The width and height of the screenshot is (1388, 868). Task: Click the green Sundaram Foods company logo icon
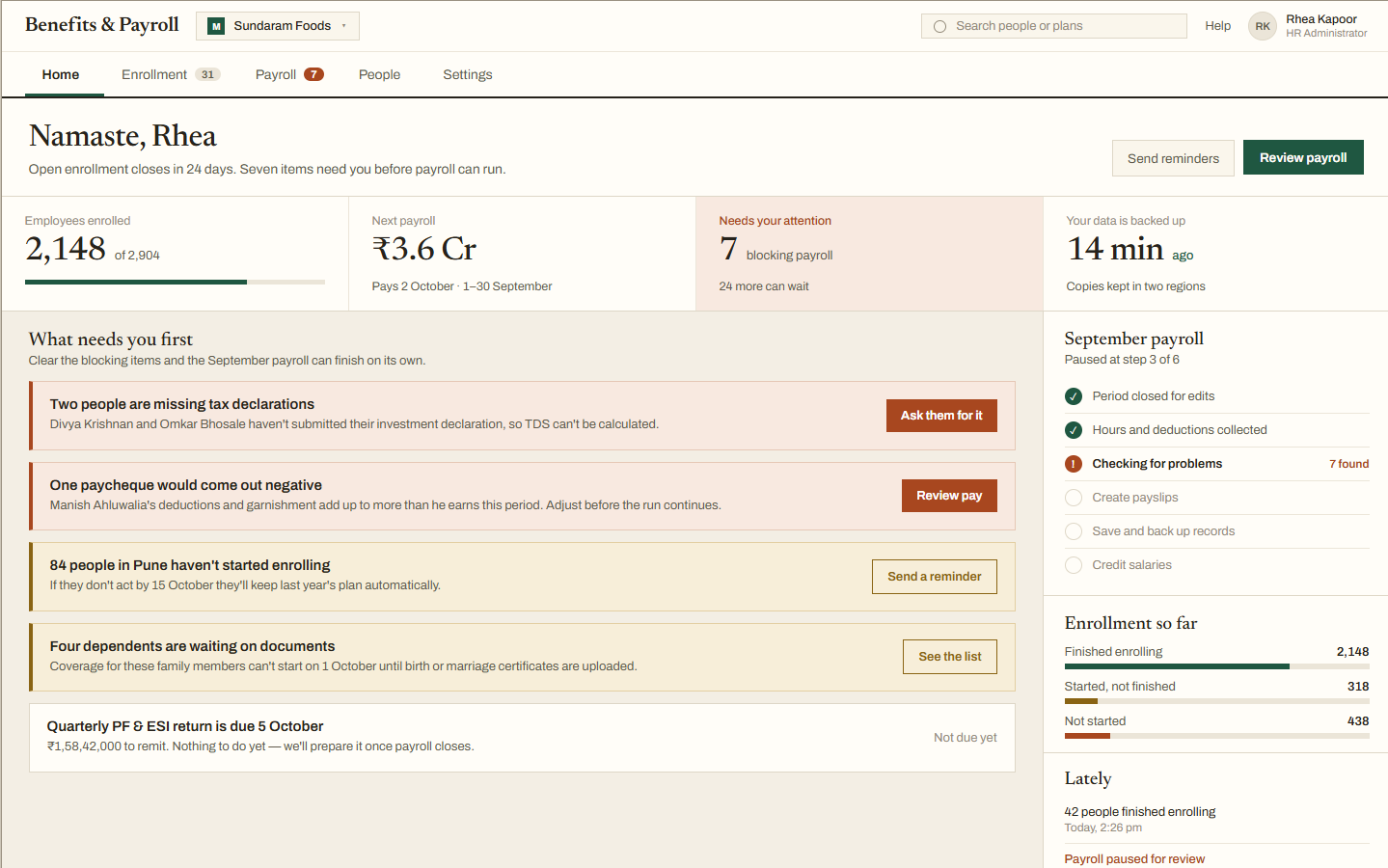216,26
